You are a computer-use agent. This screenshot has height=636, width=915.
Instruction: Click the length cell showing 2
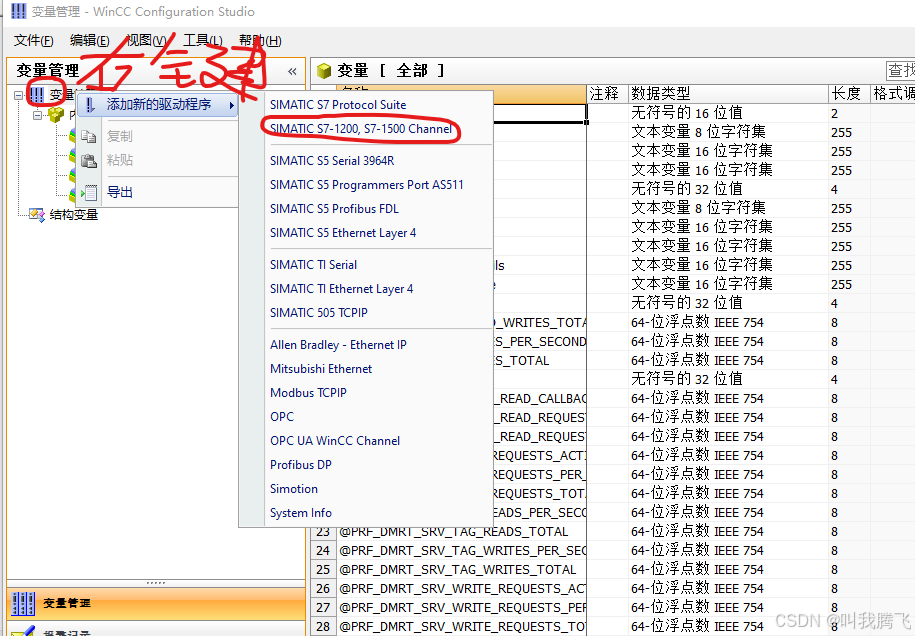[x=848, y=113]
